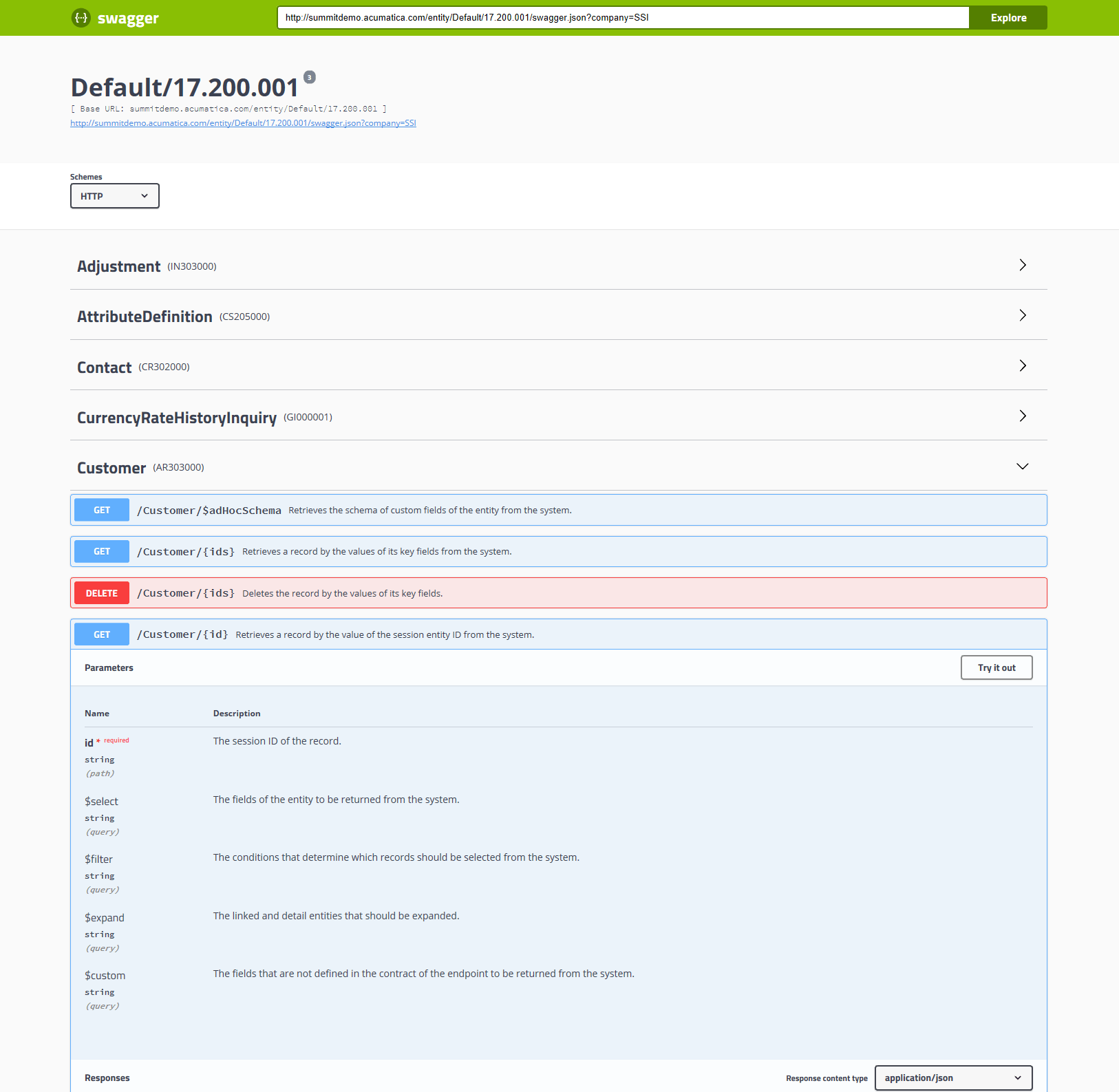The height and width of the screenshot is (1092, 1119).
Task: Click the (GI000001) screen ID text
Action: pos(308,417)
